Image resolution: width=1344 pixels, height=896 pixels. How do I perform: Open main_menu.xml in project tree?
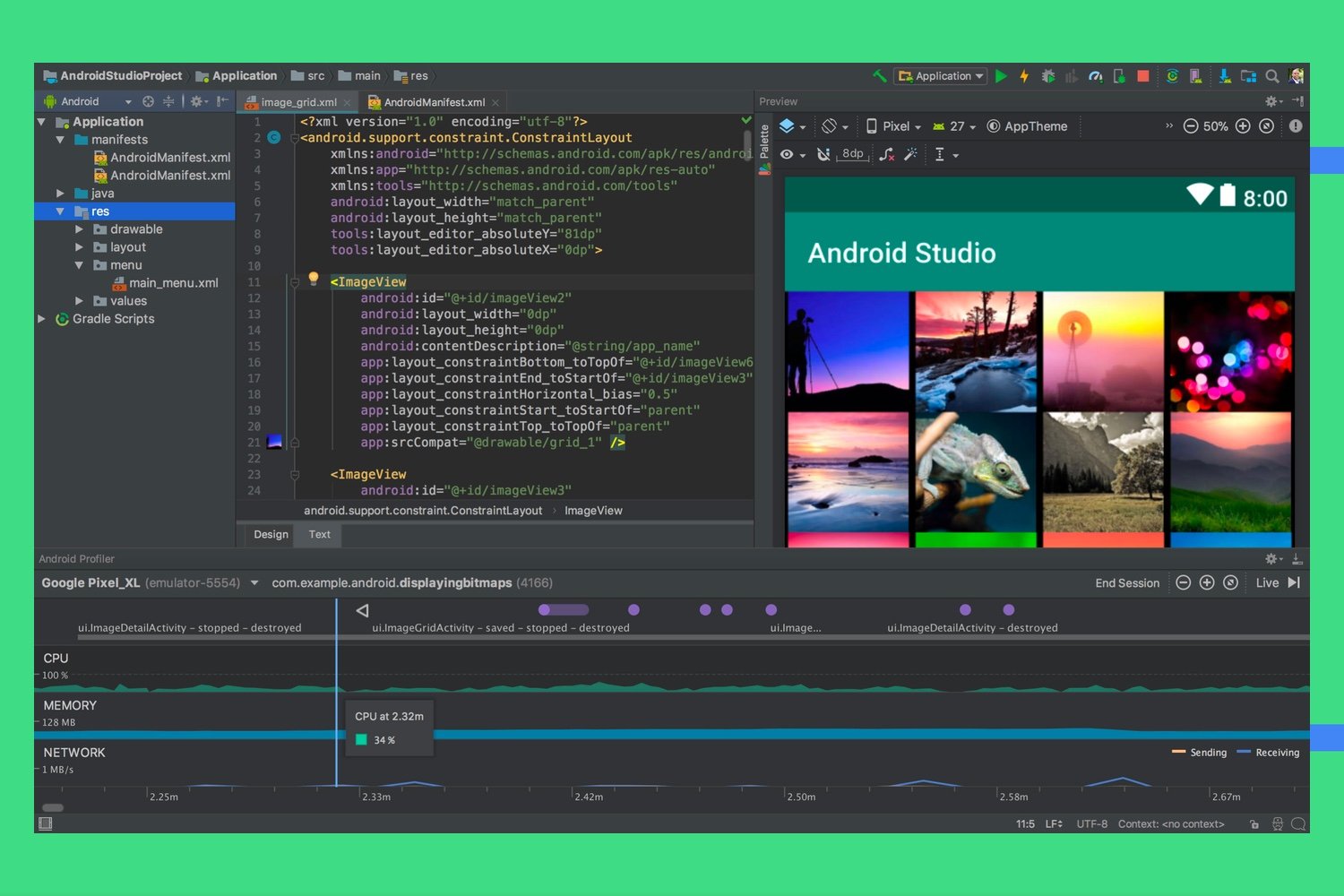pos(166,283)
